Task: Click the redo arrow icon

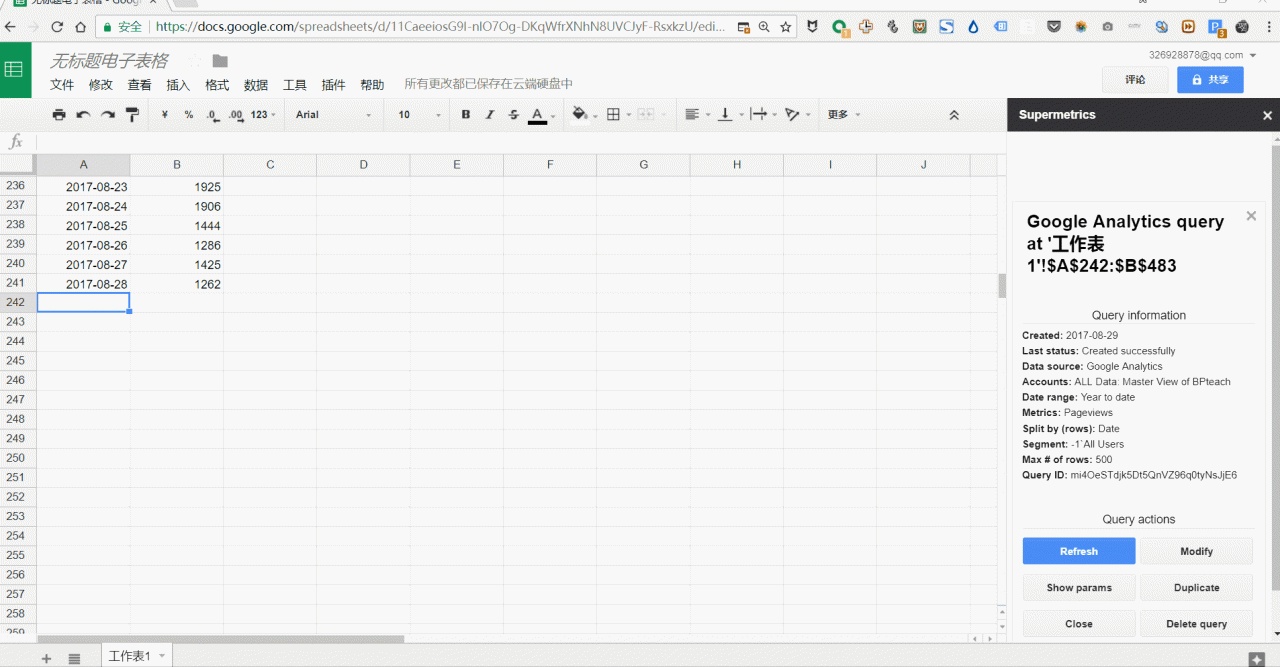Action: click(108, 115)
